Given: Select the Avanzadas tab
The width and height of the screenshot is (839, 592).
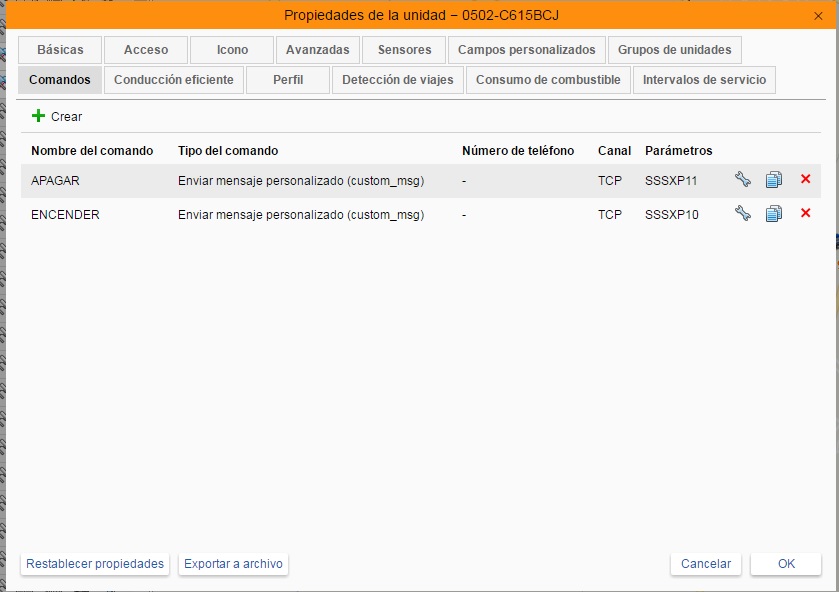Looking at the screenshot, I should tap(317, 50).
